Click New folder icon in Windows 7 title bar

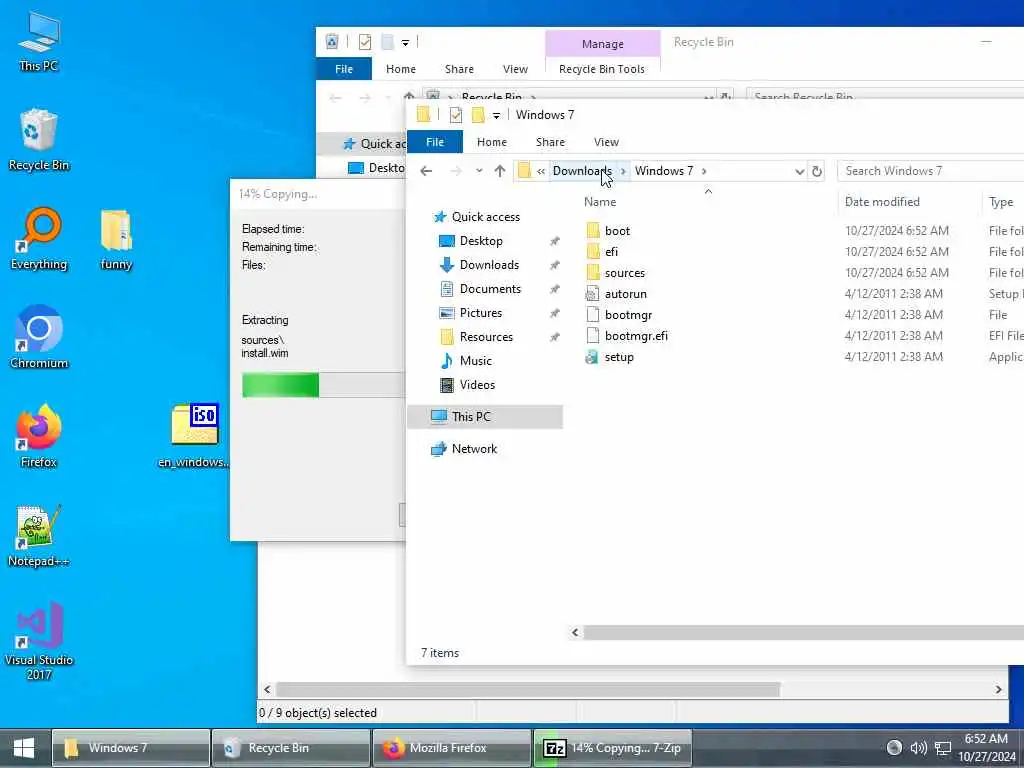tap(478, 115)
